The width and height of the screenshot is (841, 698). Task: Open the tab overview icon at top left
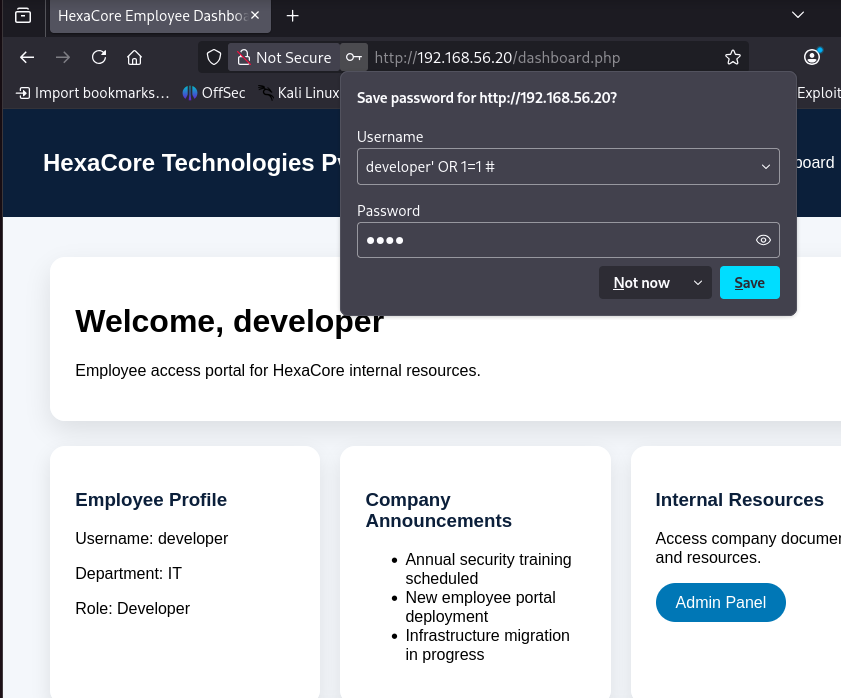click(x=23, y=16)
